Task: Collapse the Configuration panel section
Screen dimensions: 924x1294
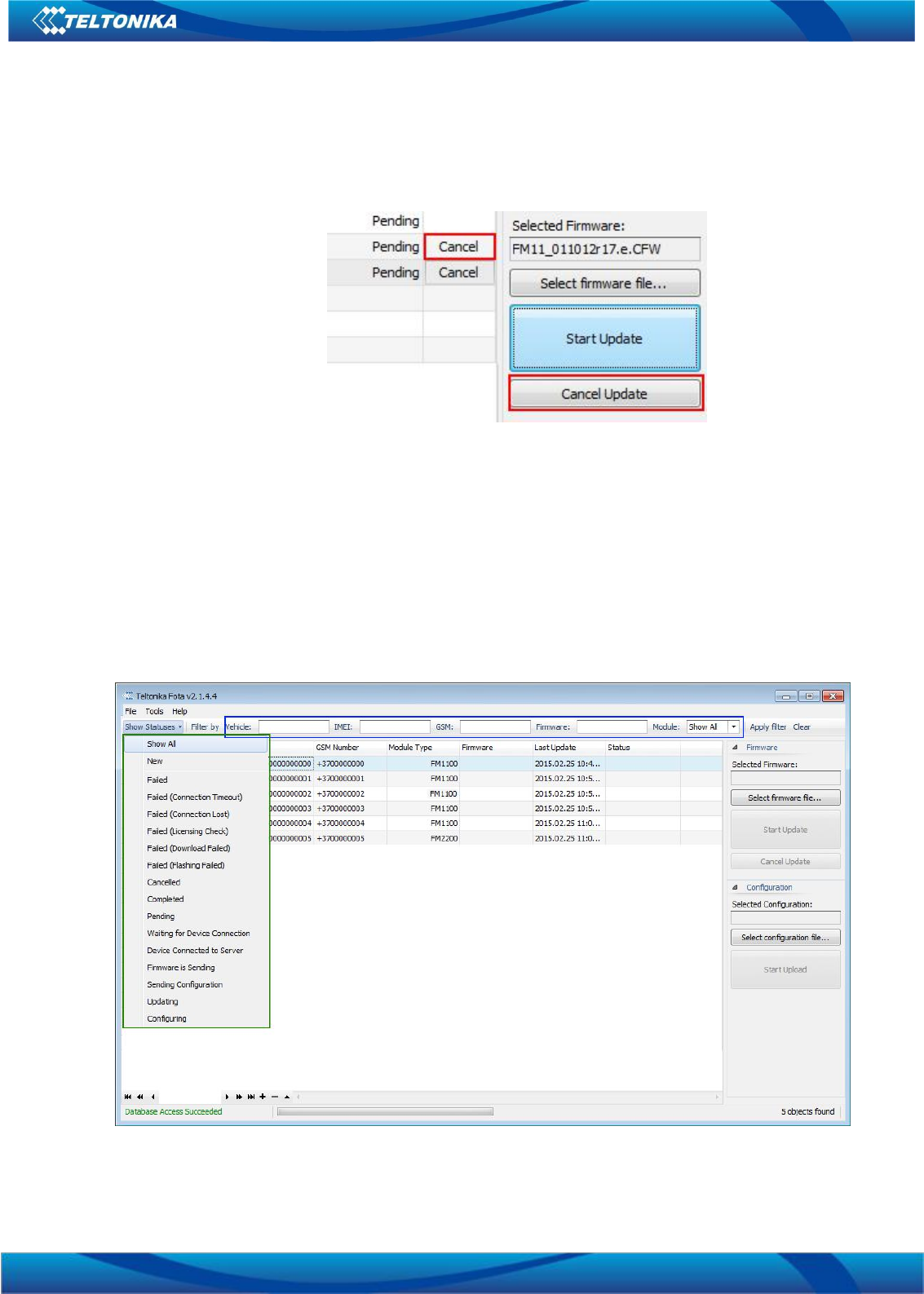Action: [735, 887]
